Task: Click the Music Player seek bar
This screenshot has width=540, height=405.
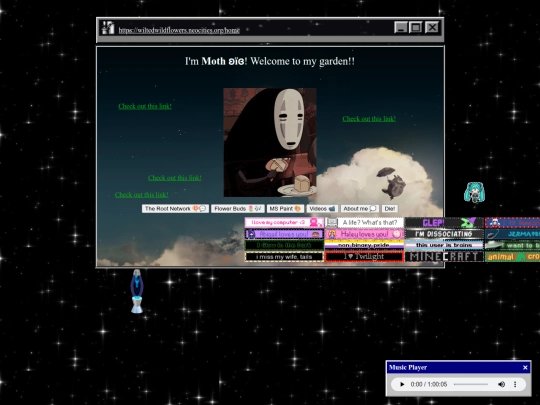Action: coord(471,384)
